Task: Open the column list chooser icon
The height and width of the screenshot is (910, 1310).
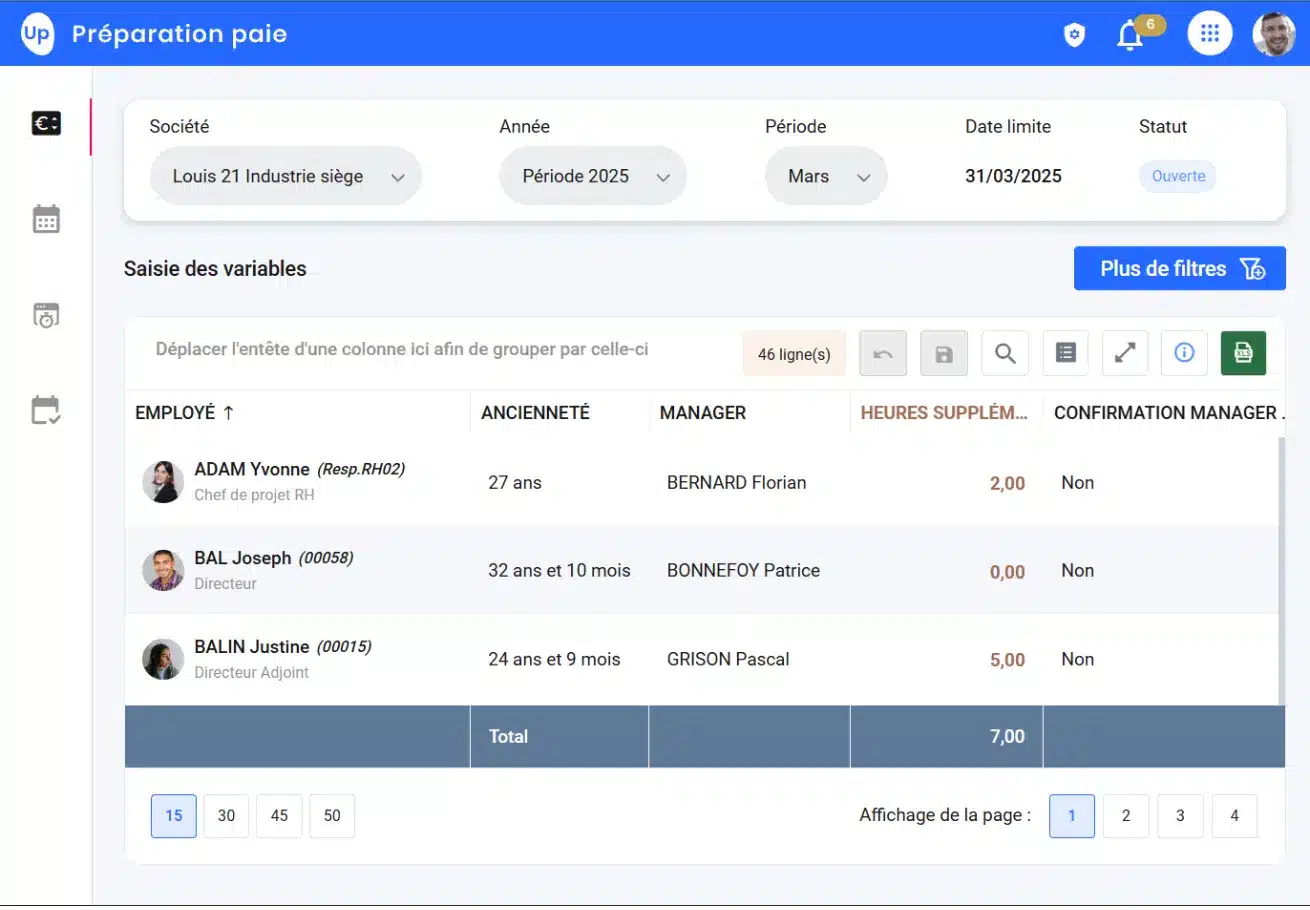Action: (x=1064, y=353)
